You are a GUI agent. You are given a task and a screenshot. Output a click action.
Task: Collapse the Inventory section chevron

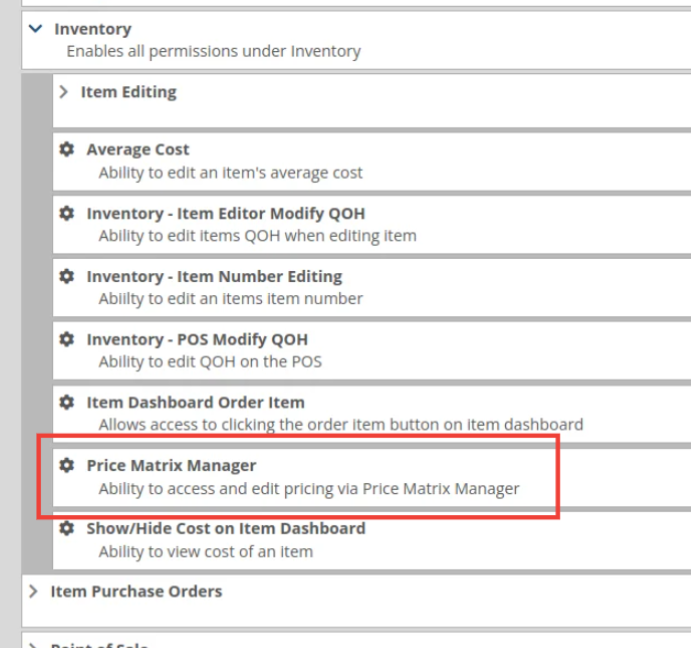[36, 29]
